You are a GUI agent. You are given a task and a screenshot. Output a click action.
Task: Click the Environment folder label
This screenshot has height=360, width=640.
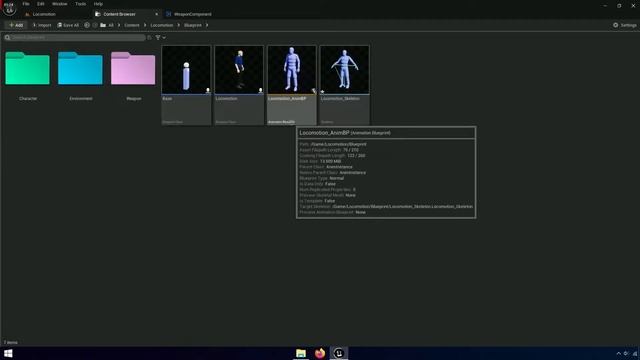tap(81, 98)
